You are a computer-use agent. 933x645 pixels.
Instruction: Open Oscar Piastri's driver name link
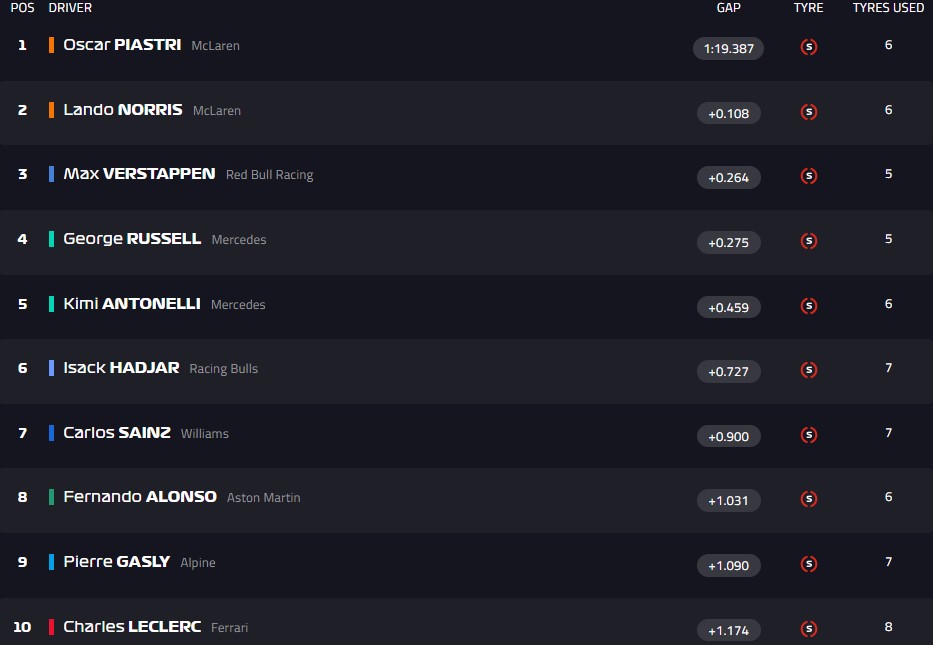tap(122, 45)
